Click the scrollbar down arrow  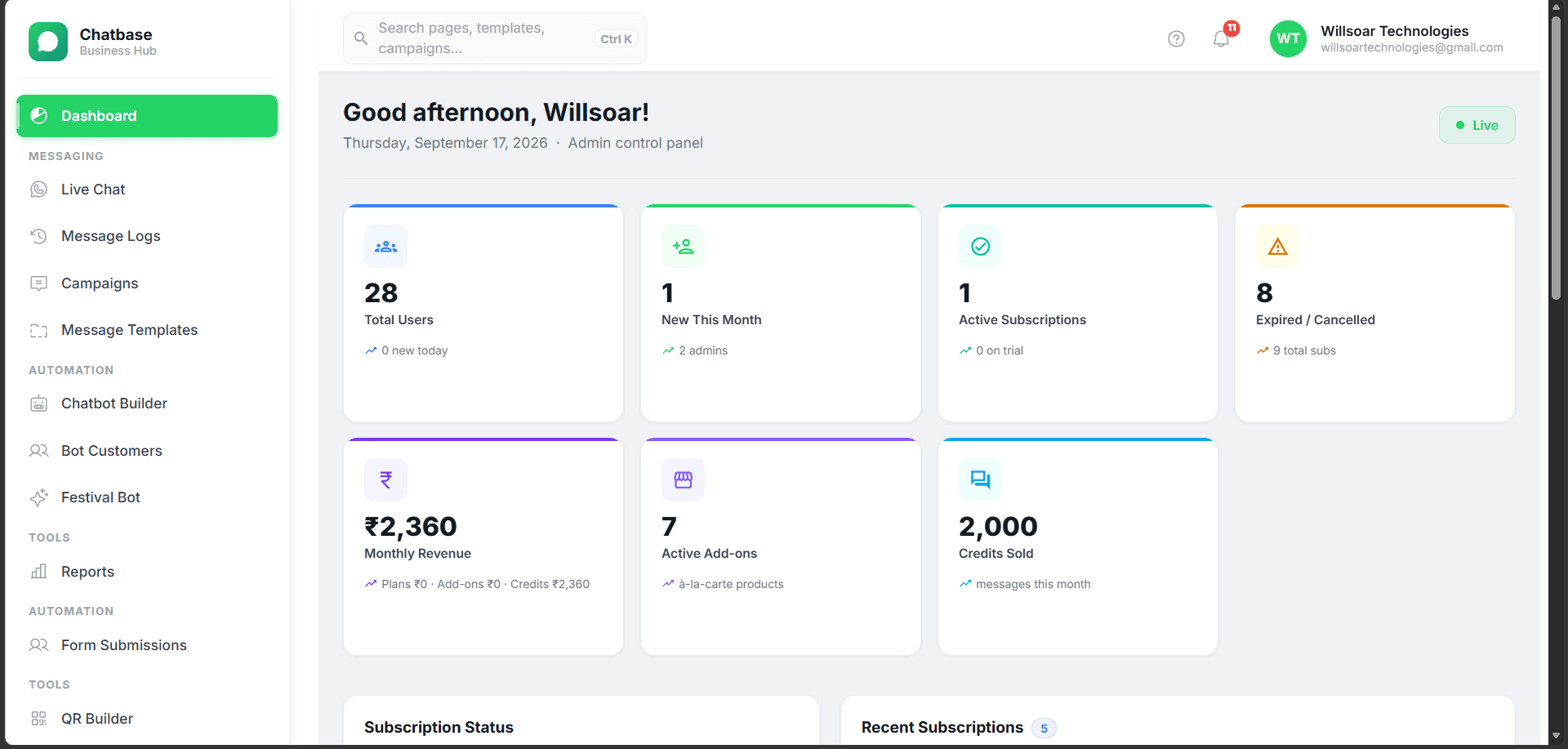pyautogui.click(x=1556, y=736)
